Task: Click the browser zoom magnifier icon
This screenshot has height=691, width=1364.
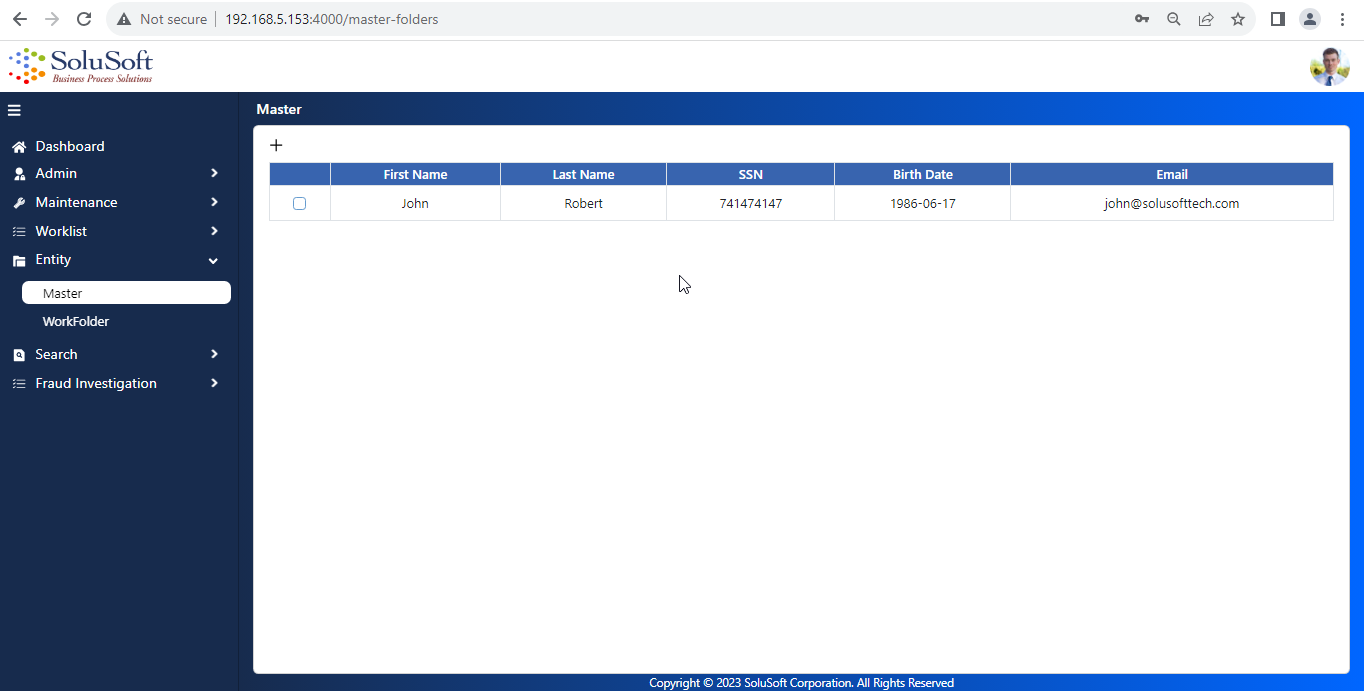Action: 1174,19
